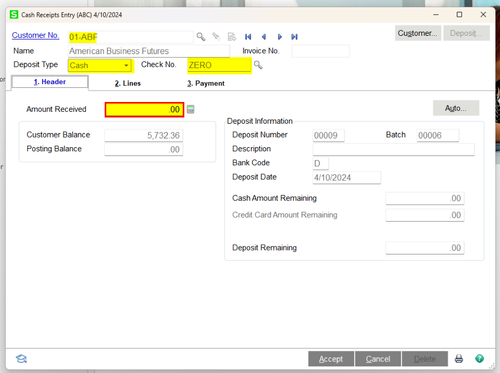Click the window title 'Cash Receipts Entry (ABC) 4/10/2024'
The width and height of the screenshot is (500, 373).
point(72,15)
